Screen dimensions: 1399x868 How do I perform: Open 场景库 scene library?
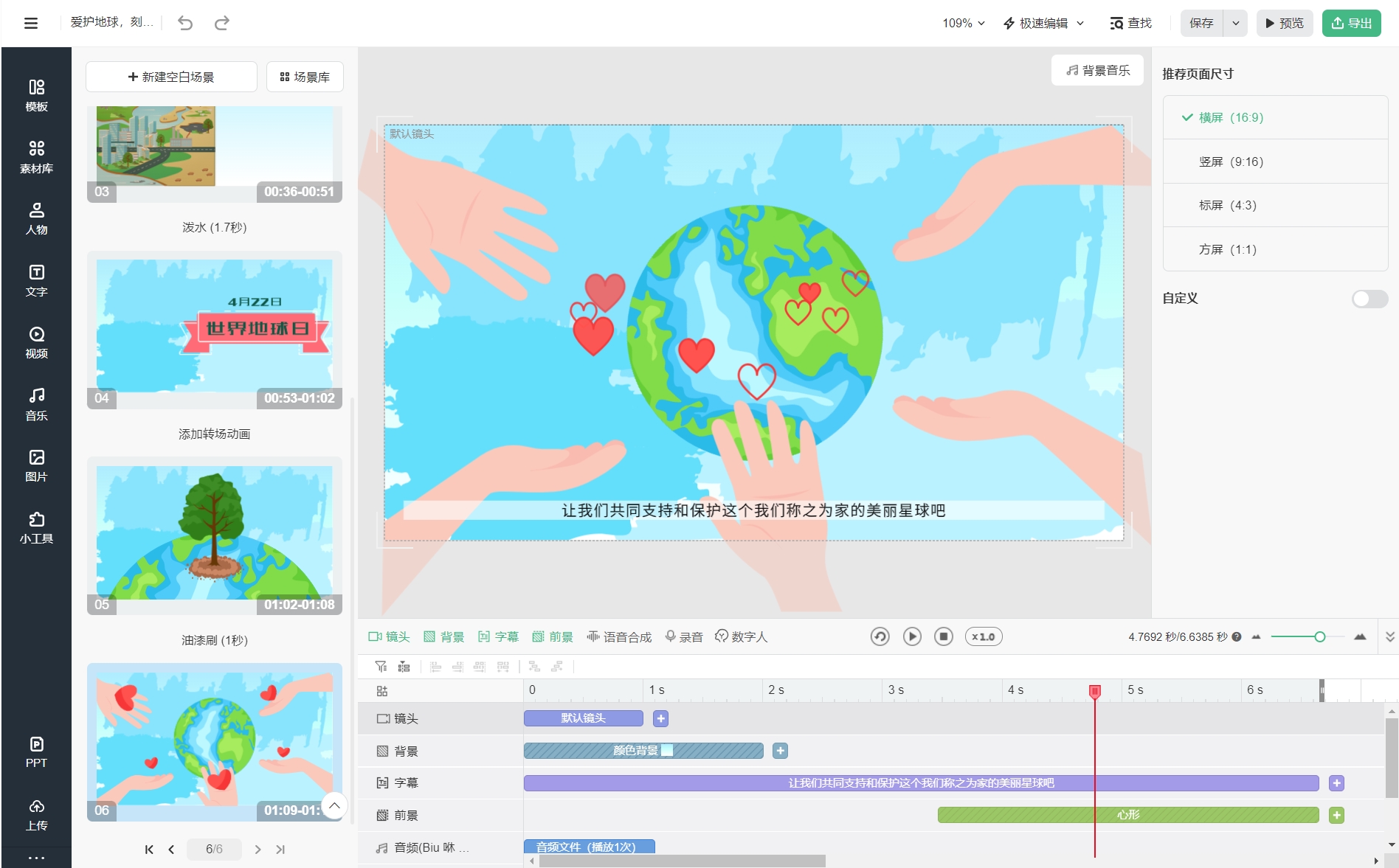[x=305, y=77]
